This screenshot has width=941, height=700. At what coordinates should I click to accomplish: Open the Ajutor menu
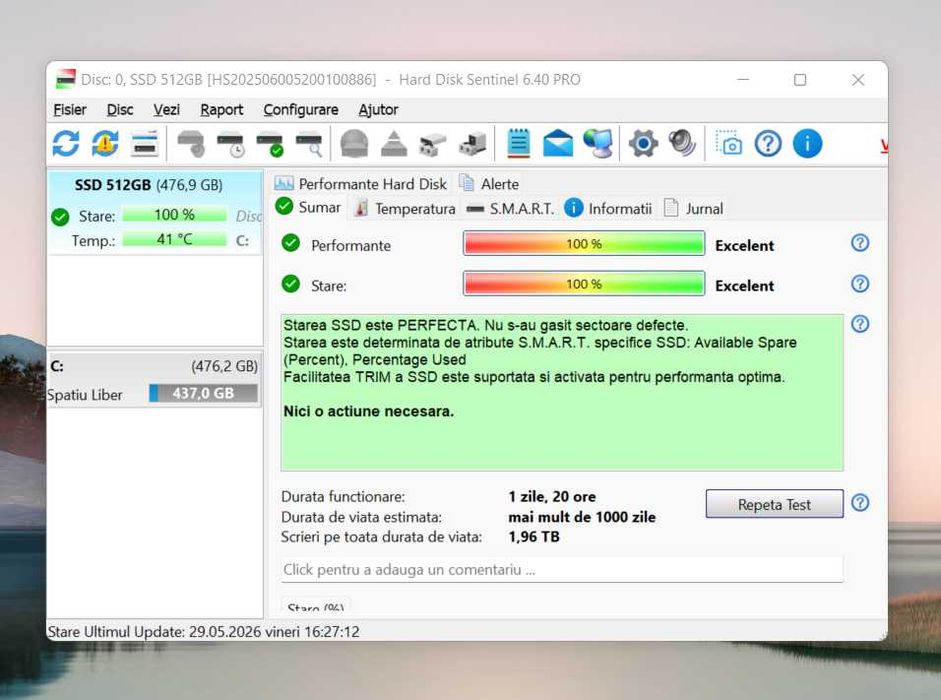point(378,110)
